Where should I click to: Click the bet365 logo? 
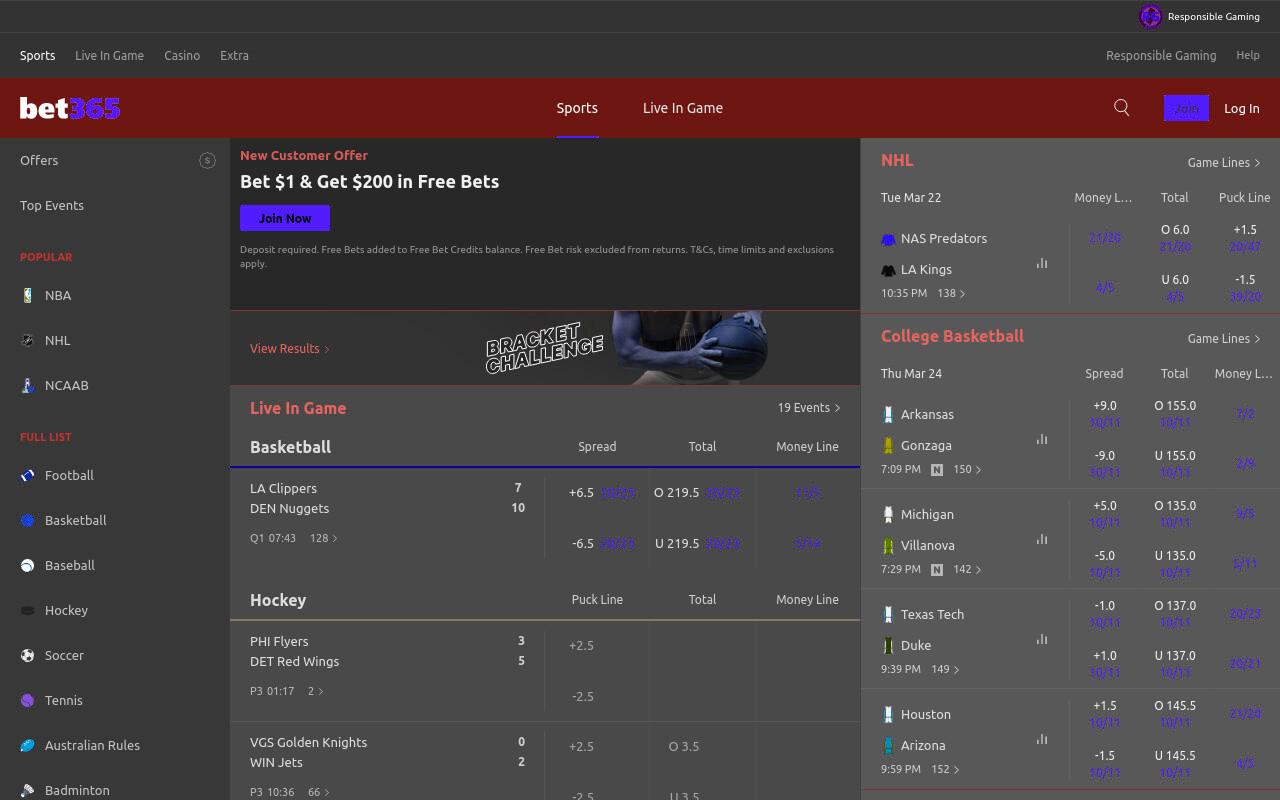[x=70, y=108]
